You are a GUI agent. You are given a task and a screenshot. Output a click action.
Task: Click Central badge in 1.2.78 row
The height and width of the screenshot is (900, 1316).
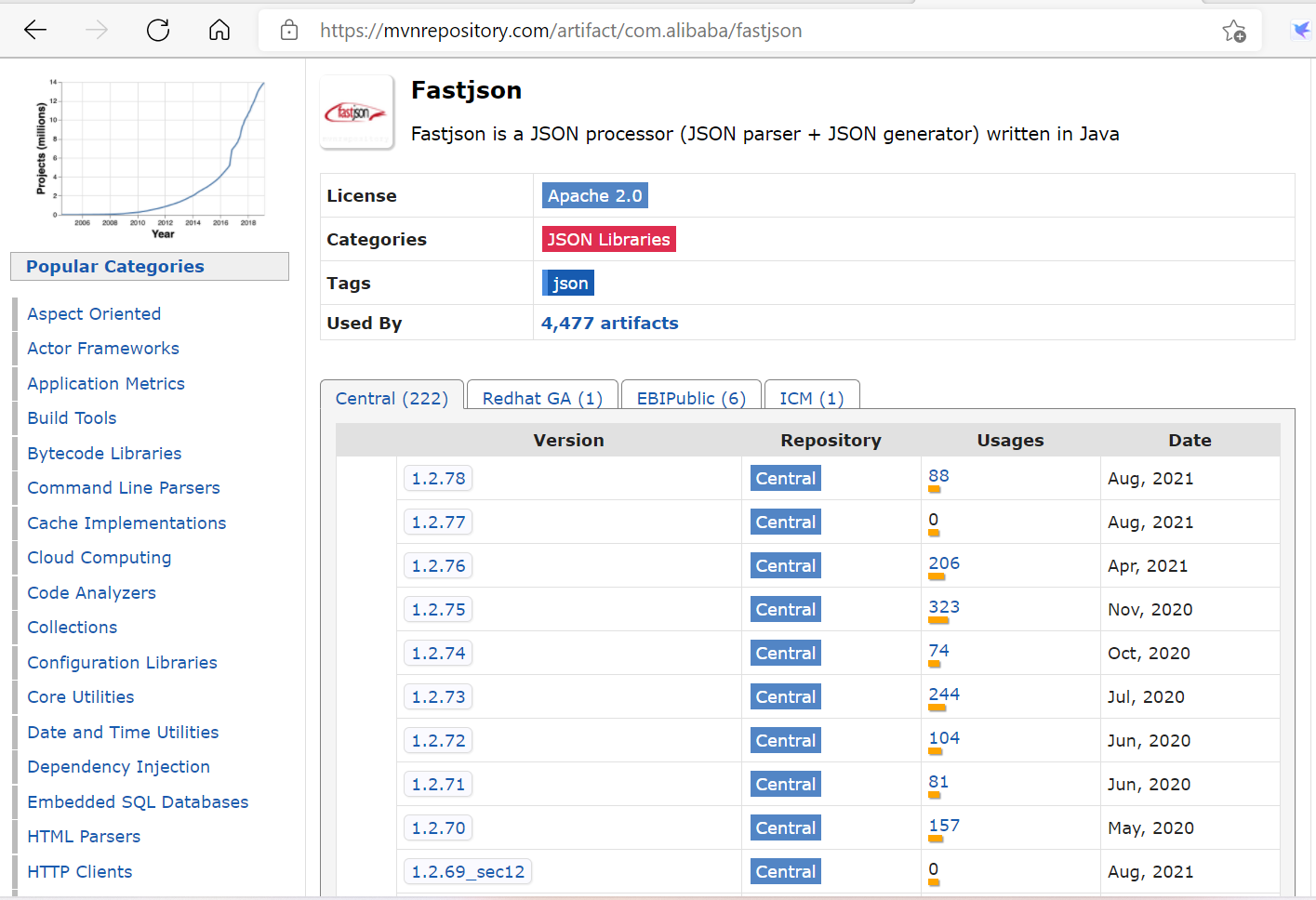[x=786, y=478]
